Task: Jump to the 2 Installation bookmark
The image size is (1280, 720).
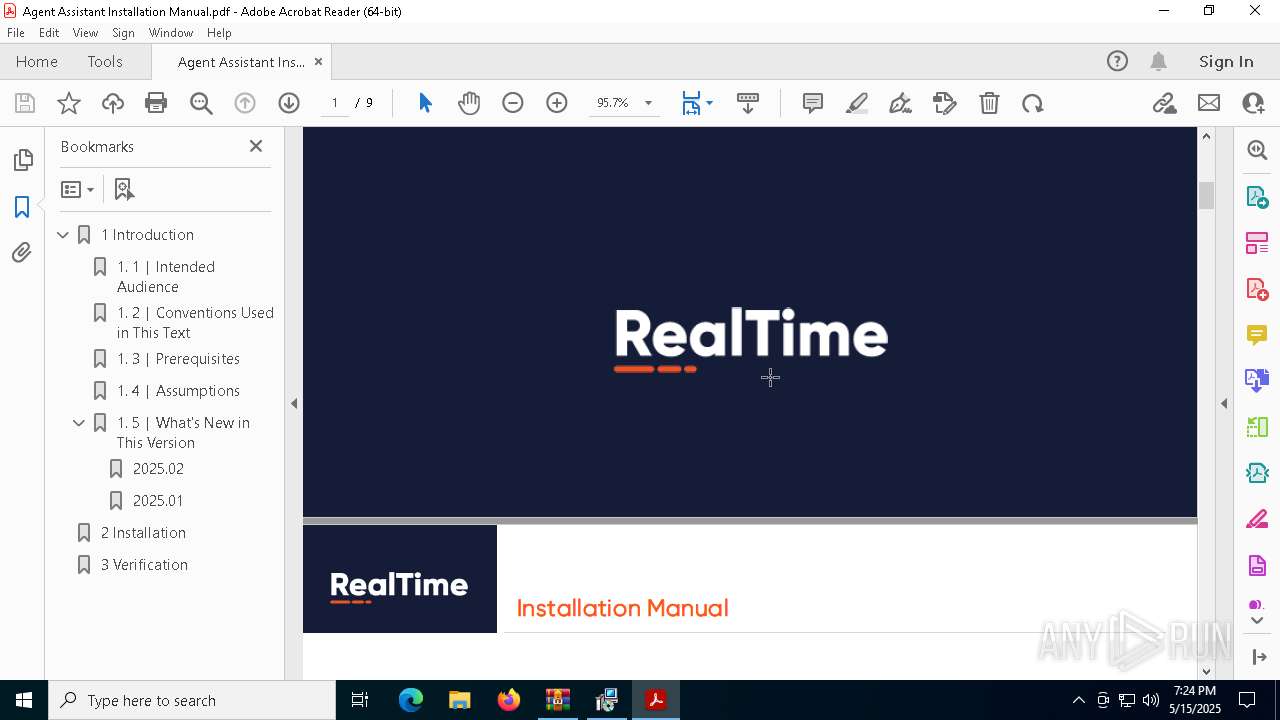Action: click(143, 533)
